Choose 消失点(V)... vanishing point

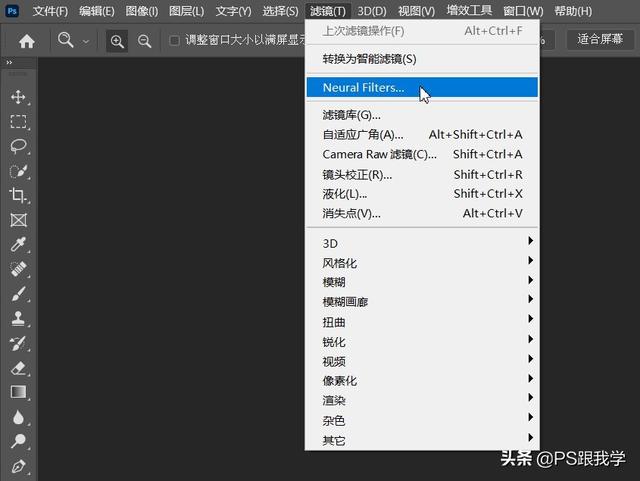[x=422, y=213]
